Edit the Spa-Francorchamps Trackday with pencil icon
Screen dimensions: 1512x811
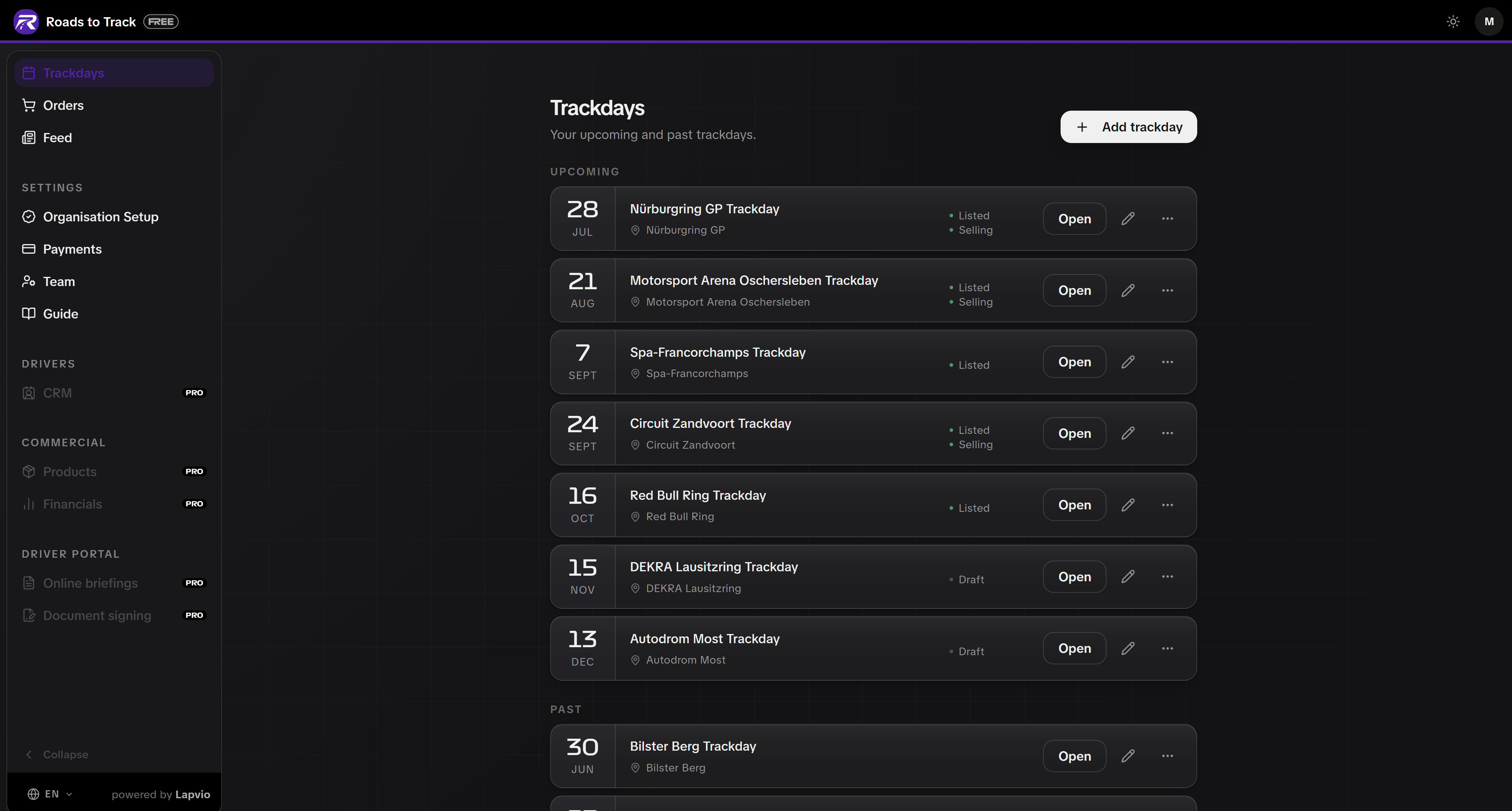[x=1128, y=362]
